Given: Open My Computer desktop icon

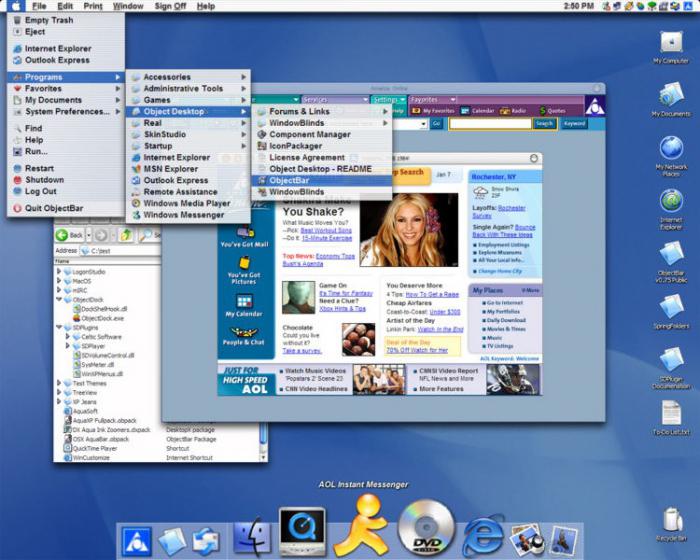Looking at the screenshot, I should pyautogui.click(x=671, y=47).
